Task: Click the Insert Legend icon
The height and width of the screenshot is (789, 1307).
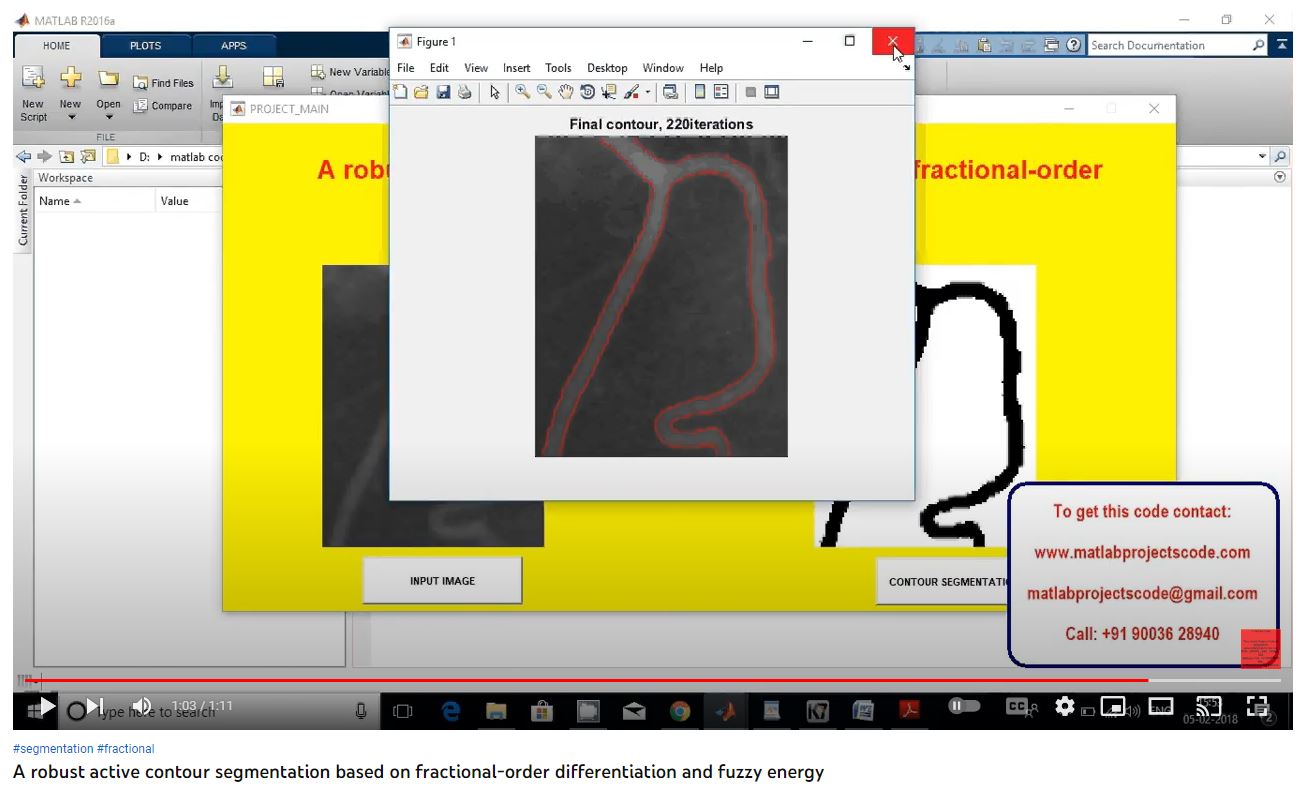Action: (721, 92)
